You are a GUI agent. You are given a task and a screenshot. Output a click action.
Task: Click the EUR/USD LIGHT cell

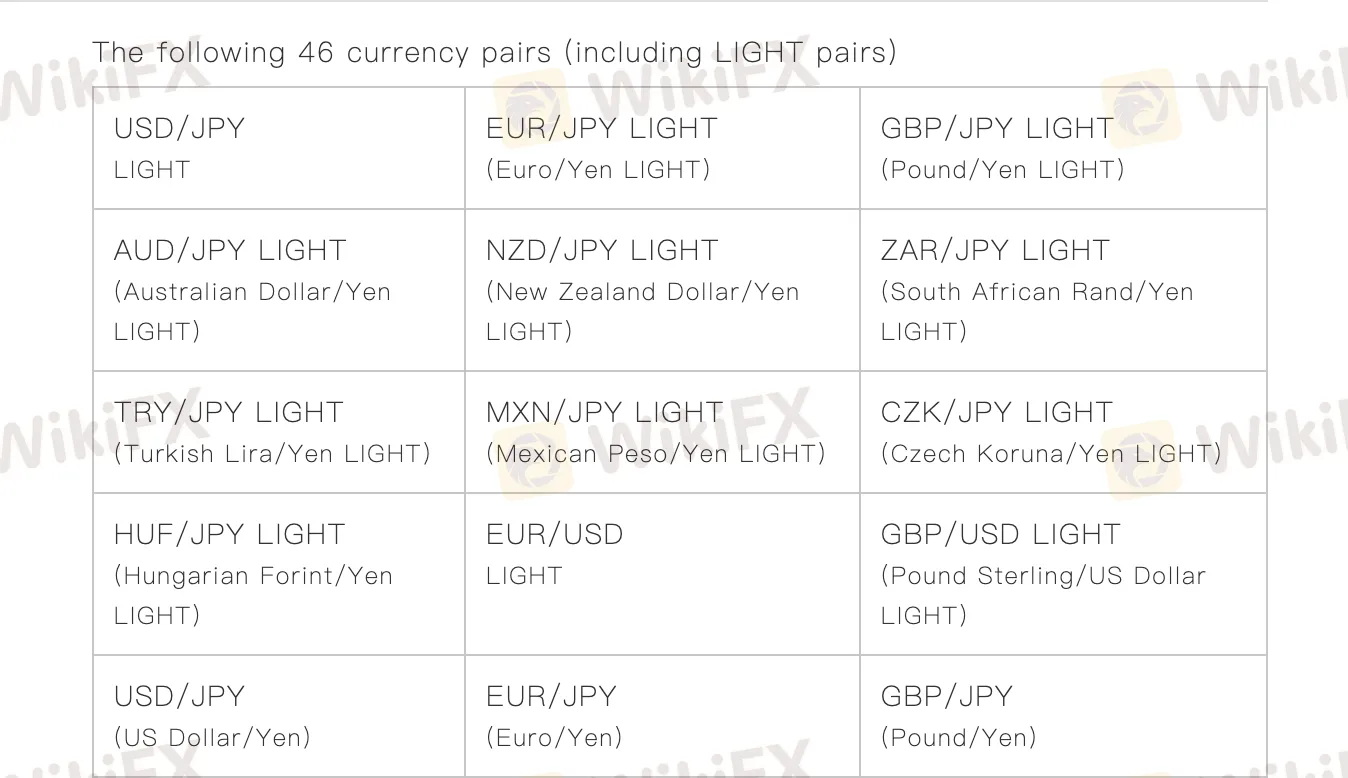pyautogui.click(x=662, y=574)
